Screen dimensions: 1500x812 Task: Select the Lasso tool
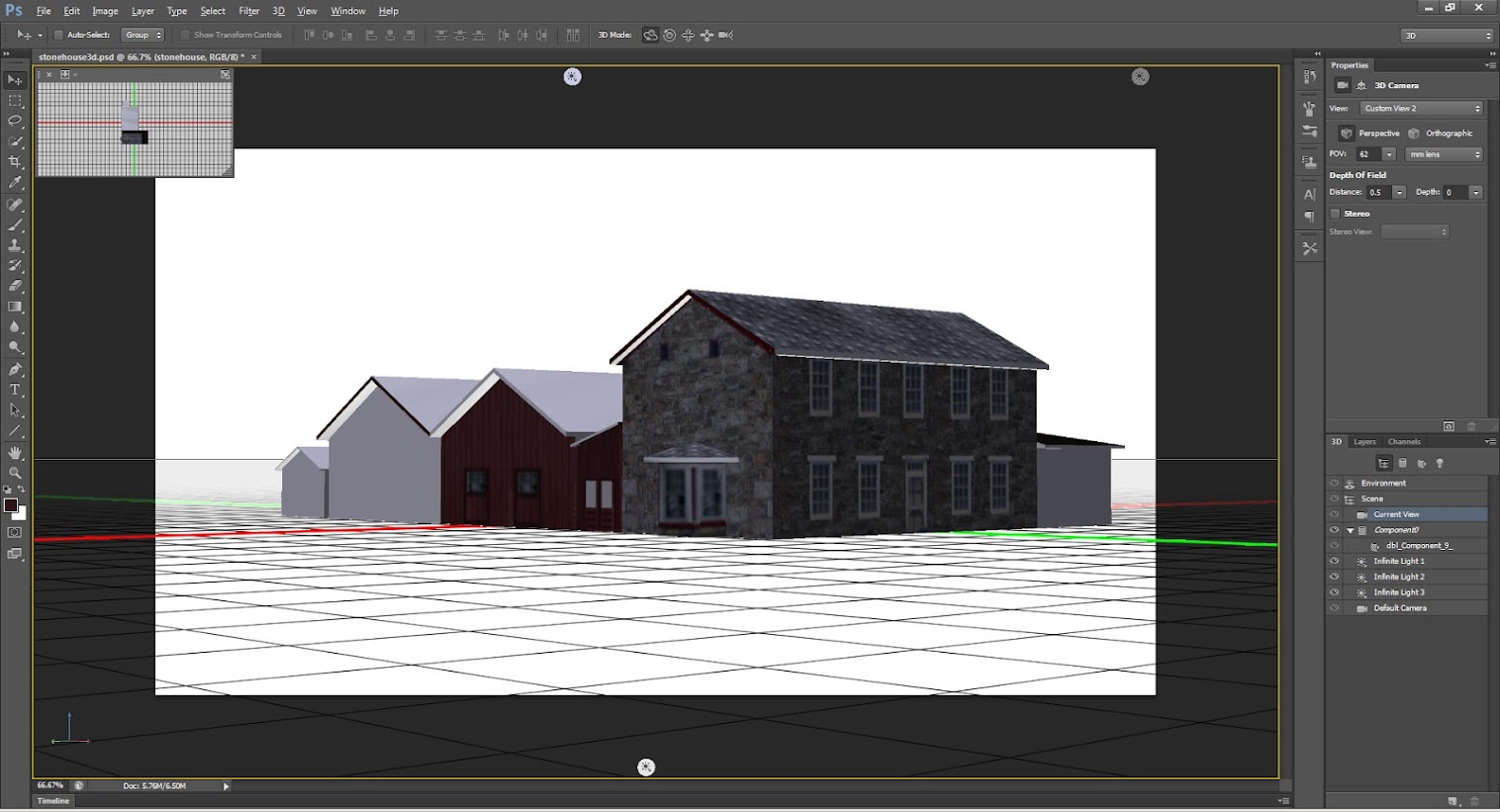[15, 121]
